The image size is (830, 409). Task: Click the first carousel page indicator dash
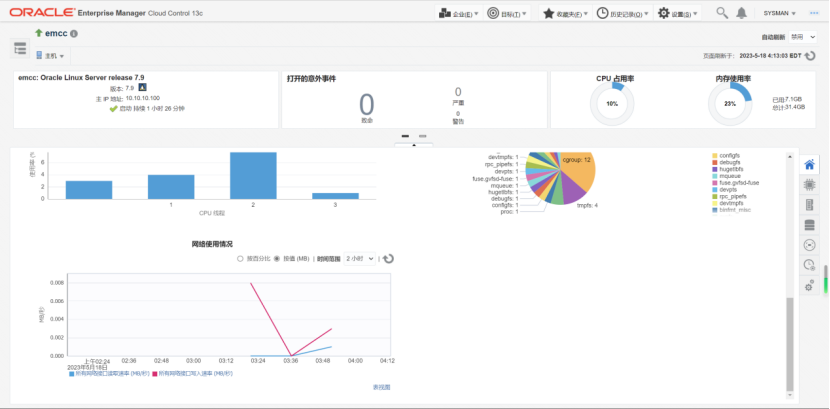405,136
